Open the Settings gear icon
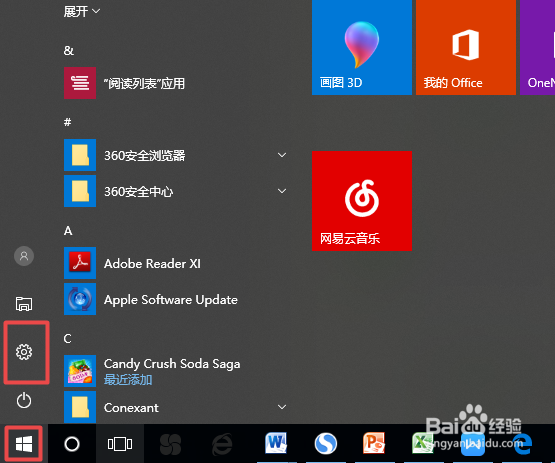This screenshot has width=555, height=463. 24,352
